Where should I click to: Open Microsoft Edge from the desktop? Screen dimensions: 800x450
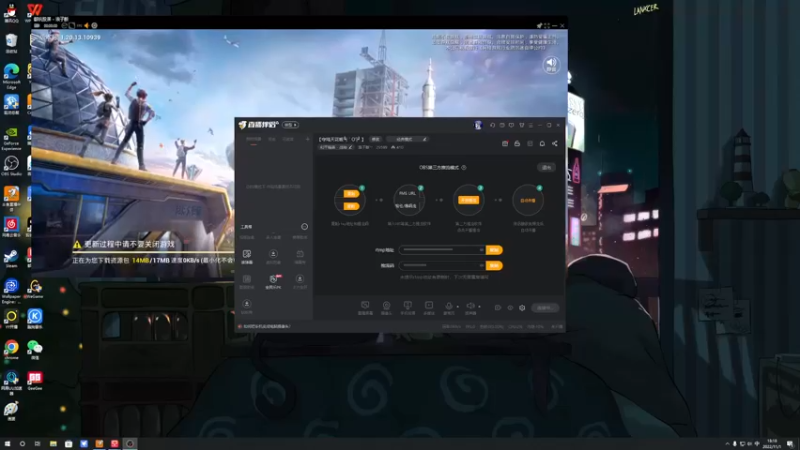pyautogui.click(x=11, y=76)
